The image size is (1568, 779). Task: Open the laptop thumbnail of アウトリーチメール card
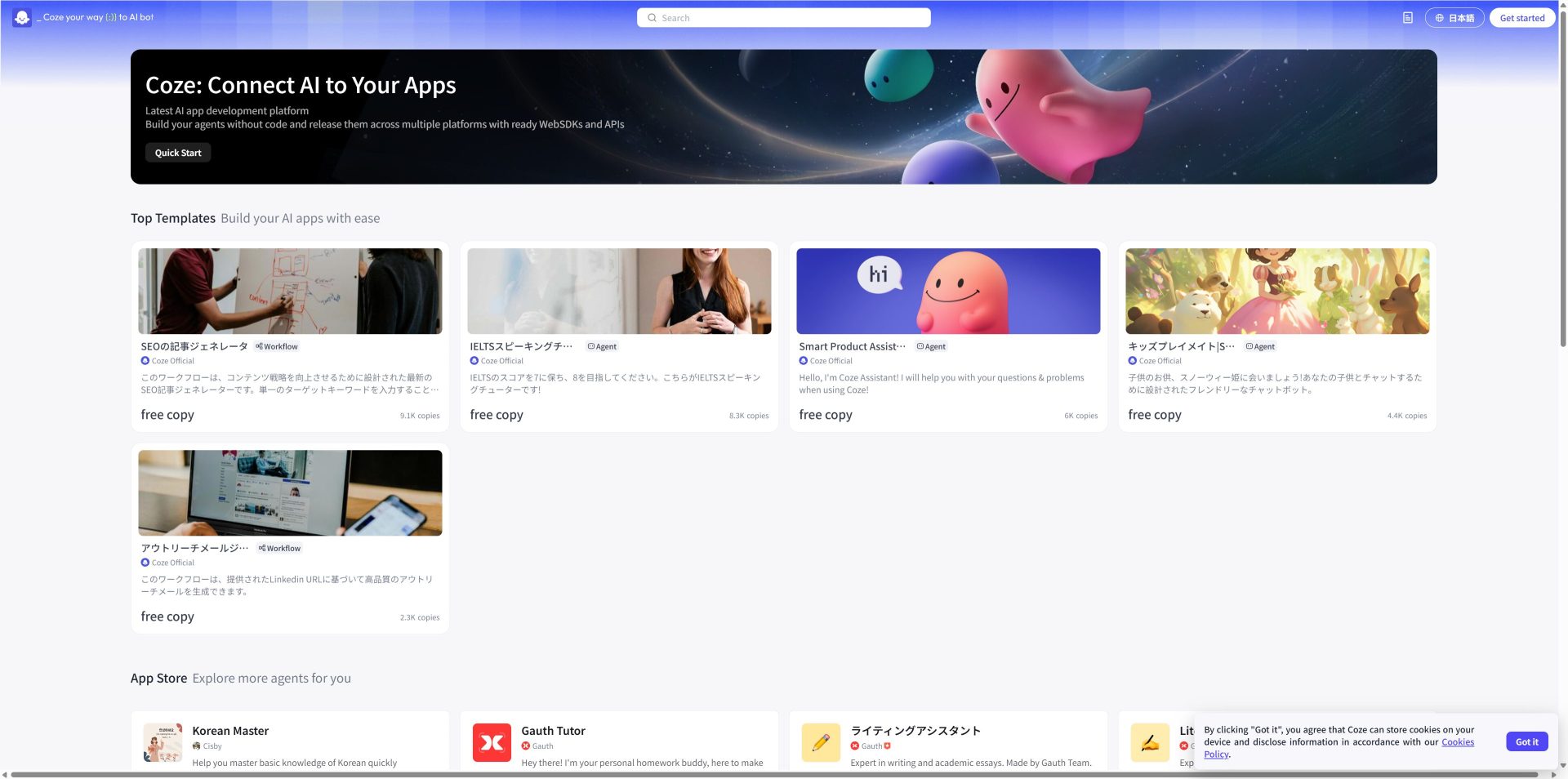(290, 493)
